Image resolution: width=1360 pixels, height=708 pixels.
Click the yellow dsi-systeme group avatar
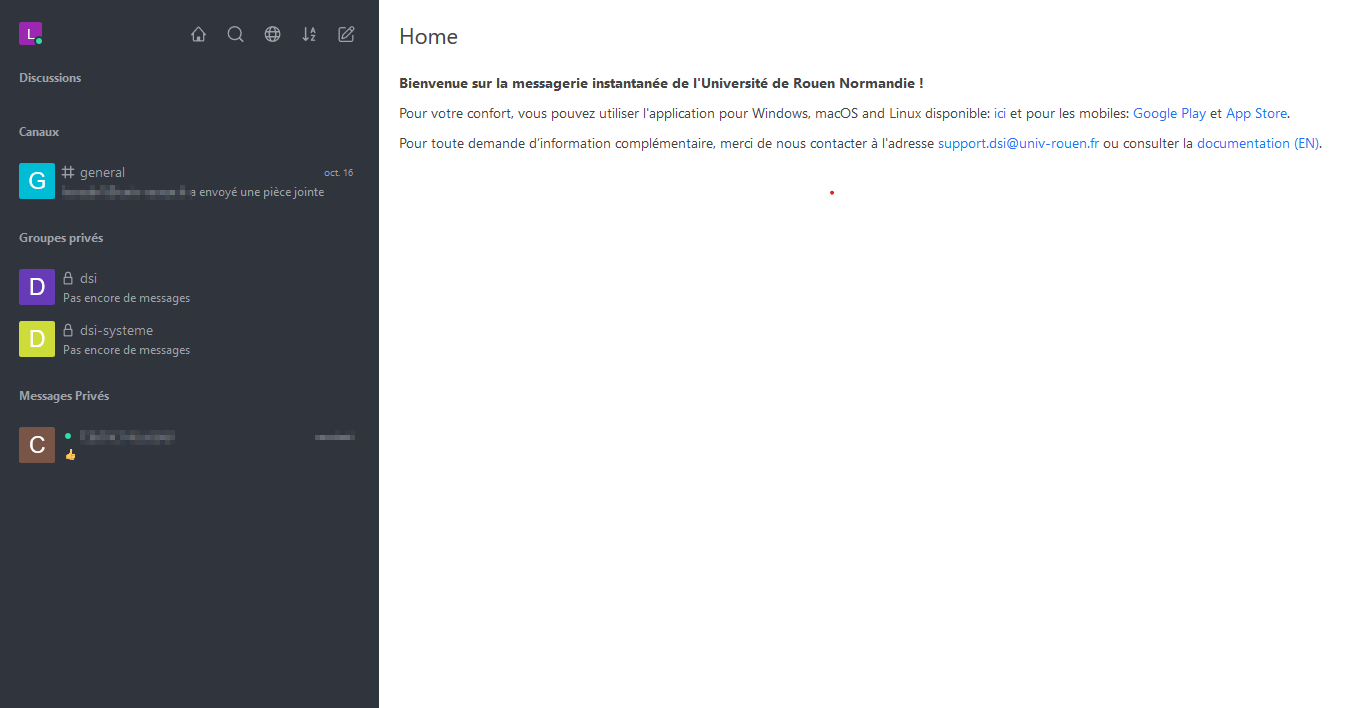coord(37,339)
